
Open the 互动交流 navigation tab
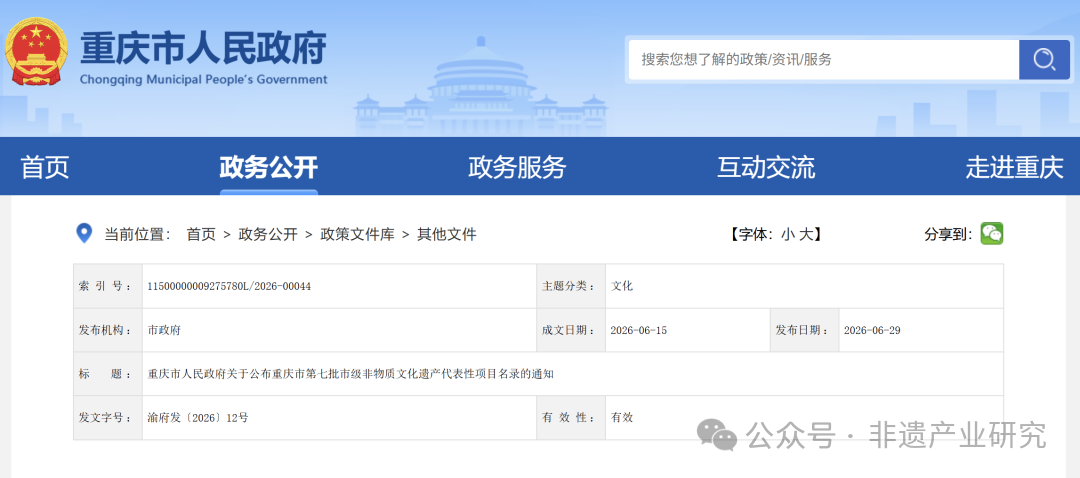point(766,167)
